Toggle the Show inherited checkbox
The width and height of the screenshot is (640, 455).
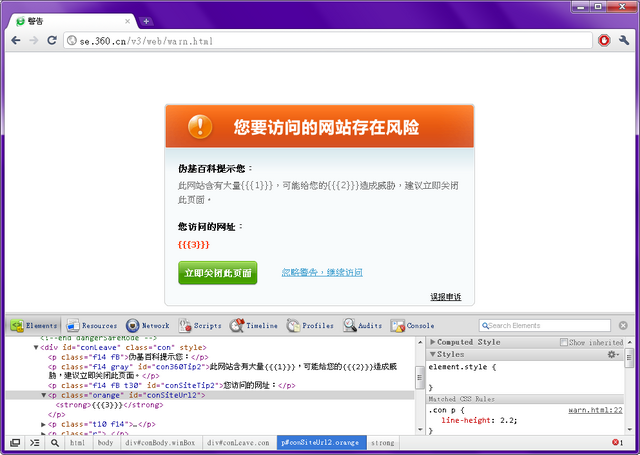click(x=564, y=342)
